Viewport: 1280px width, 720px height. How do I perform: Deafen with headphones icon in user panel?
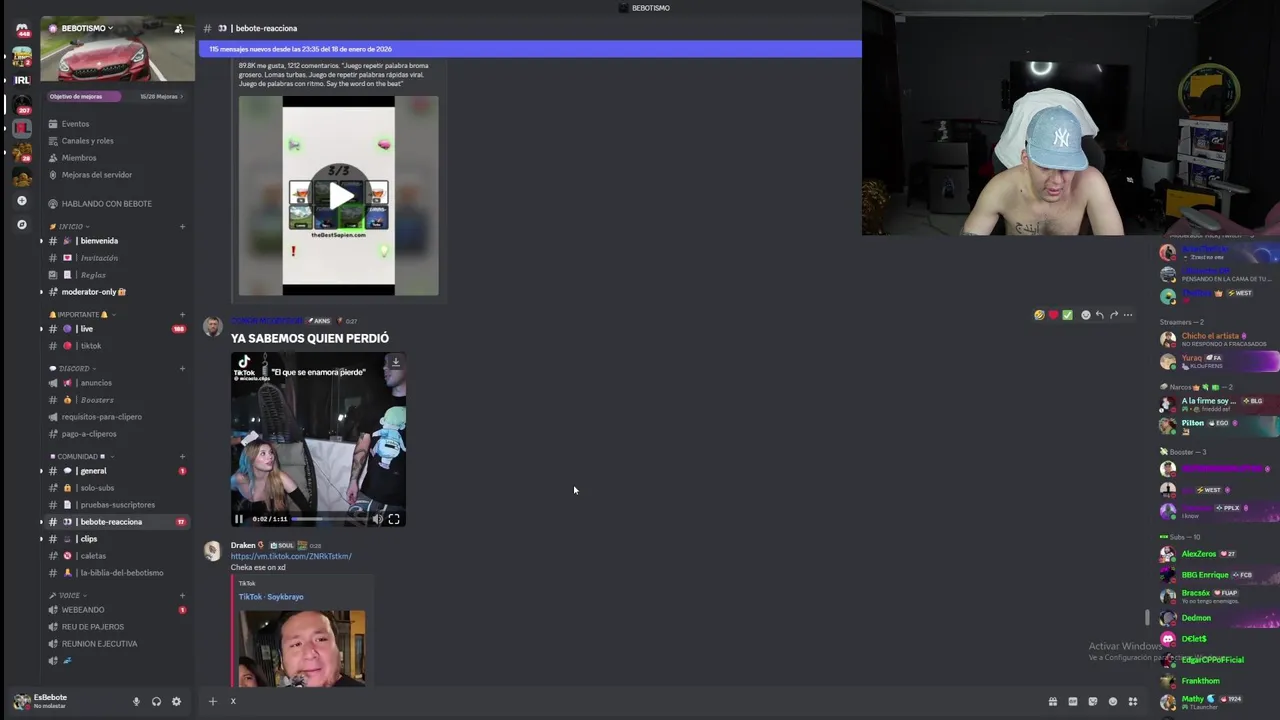156,702
